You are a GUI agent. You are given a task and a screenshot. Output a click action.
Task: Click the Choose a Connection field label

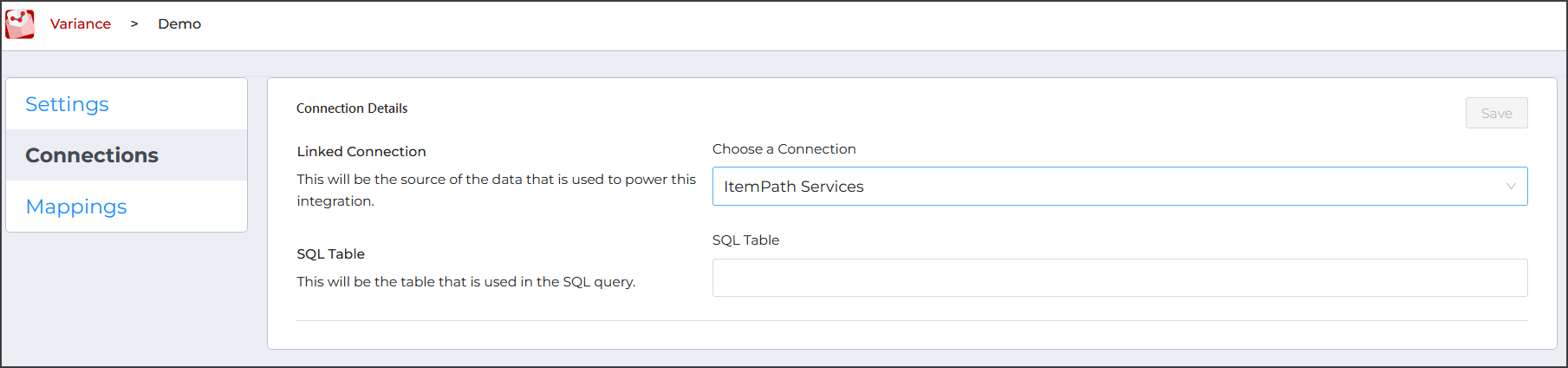(784, 149)
